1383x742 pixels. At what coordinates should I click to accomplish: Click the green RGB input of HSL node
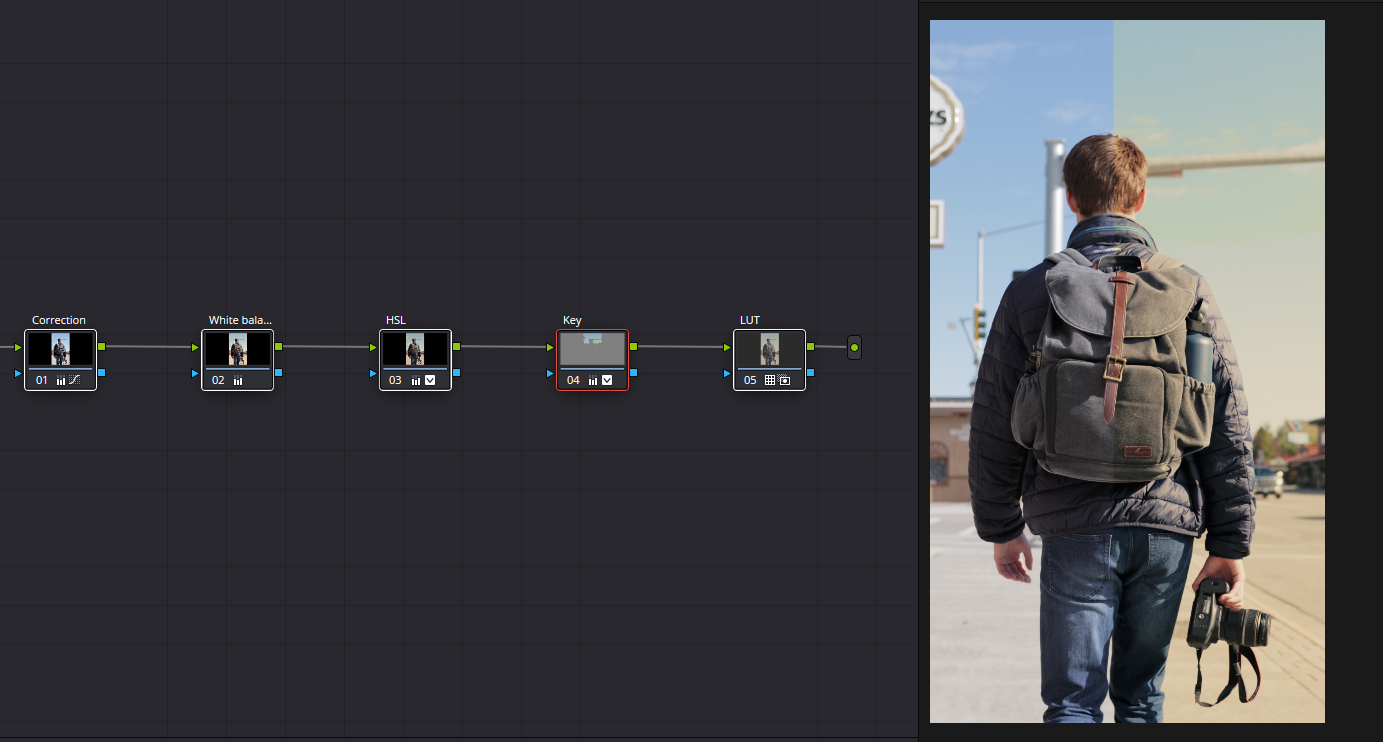coord(373,347)
